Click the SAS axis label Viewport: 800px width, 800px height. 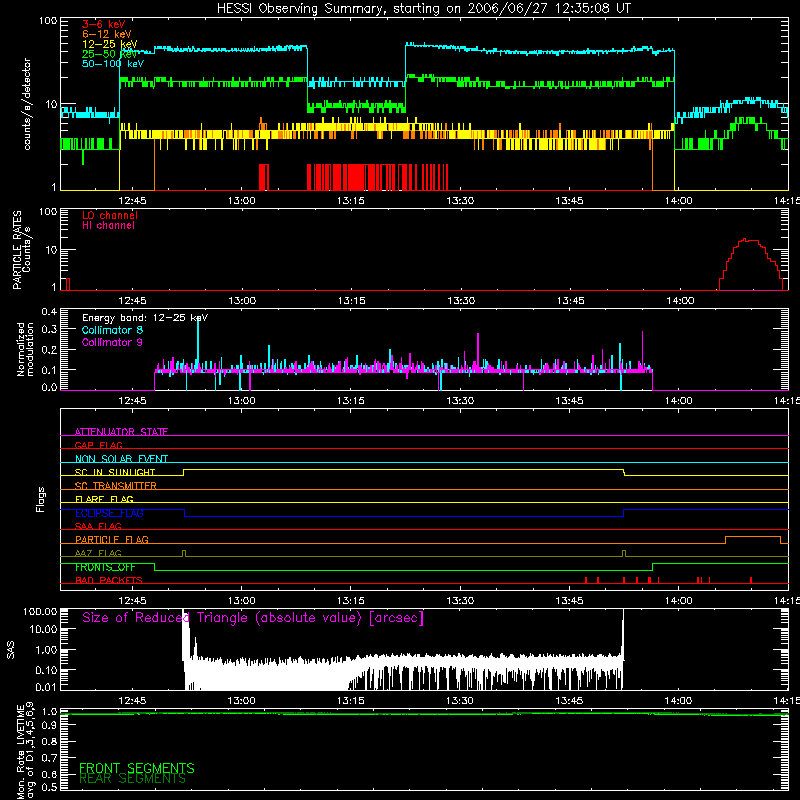coord(11,649)
